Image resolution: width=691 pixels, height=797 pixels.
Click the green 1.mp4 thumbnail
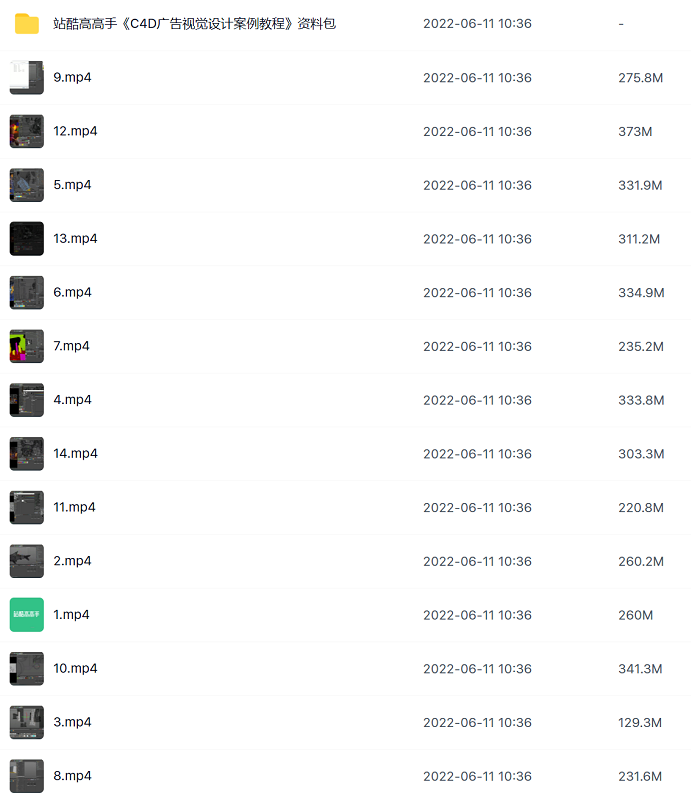click(26, 615)
